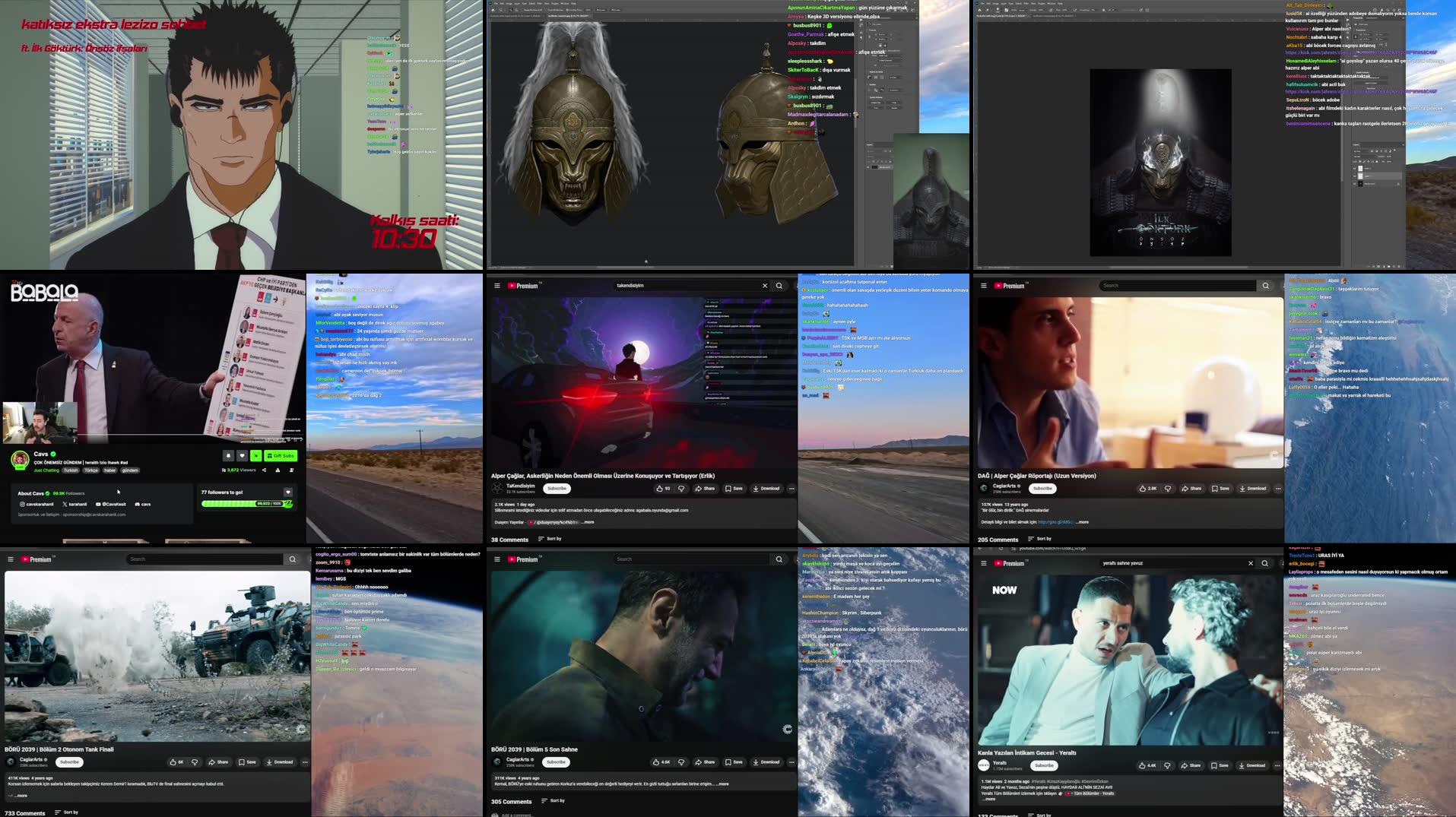Save the BÖRÜ 2039 Bölüm 2 video
Viewport: 1456px width, 817px height.
(247, 762)
